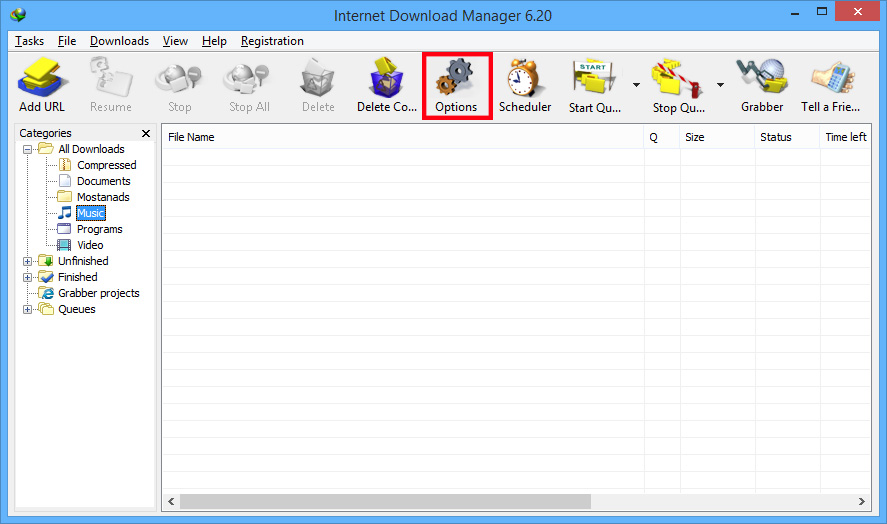887x524 pixels.
Task: Select the Programs category
Action: coord(100,229)
